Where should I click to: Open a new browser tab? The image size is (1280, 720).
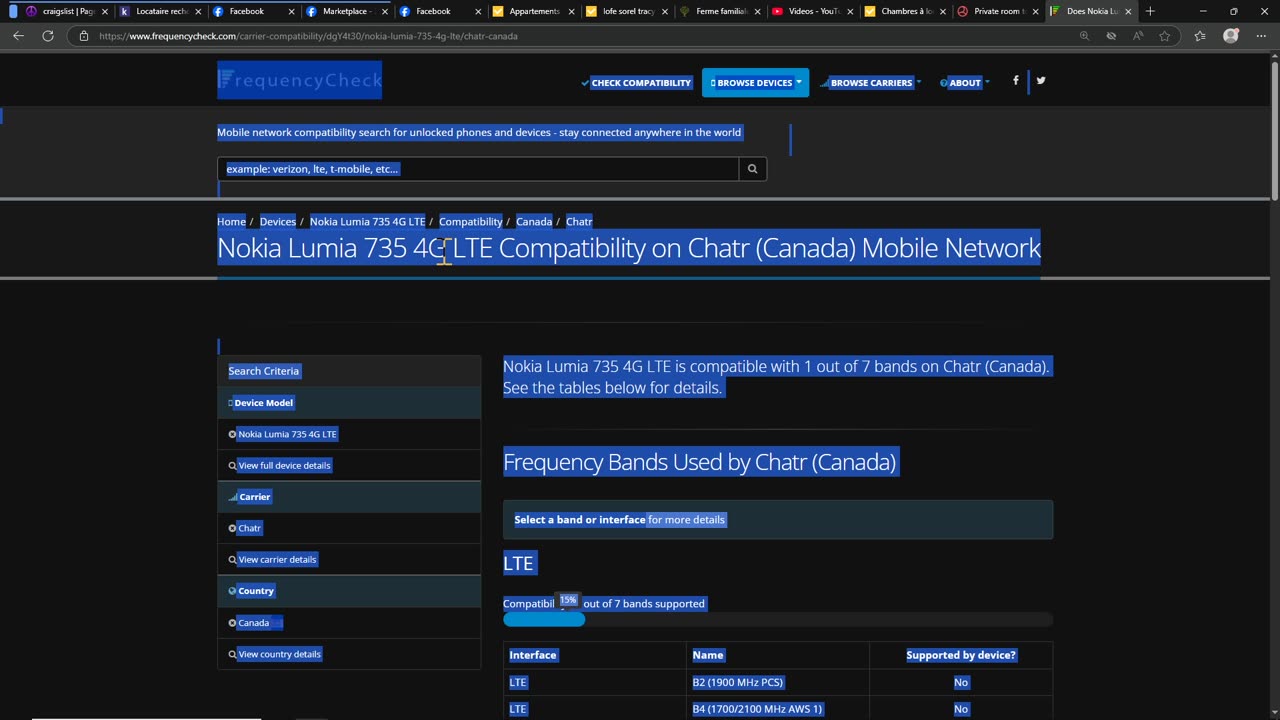(1150, 11)
